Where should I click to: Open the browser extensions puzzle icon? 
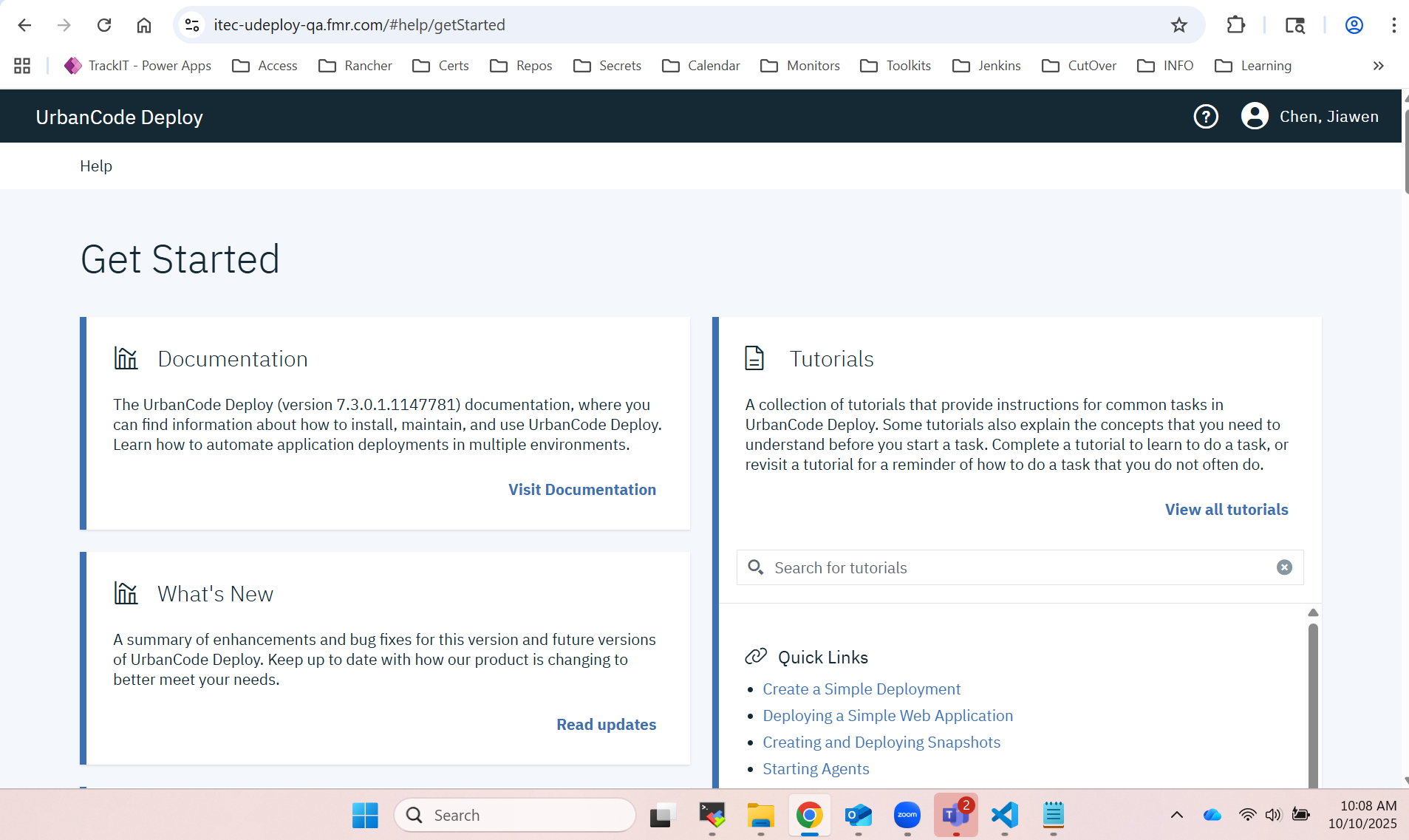(x=1235, y=25)
